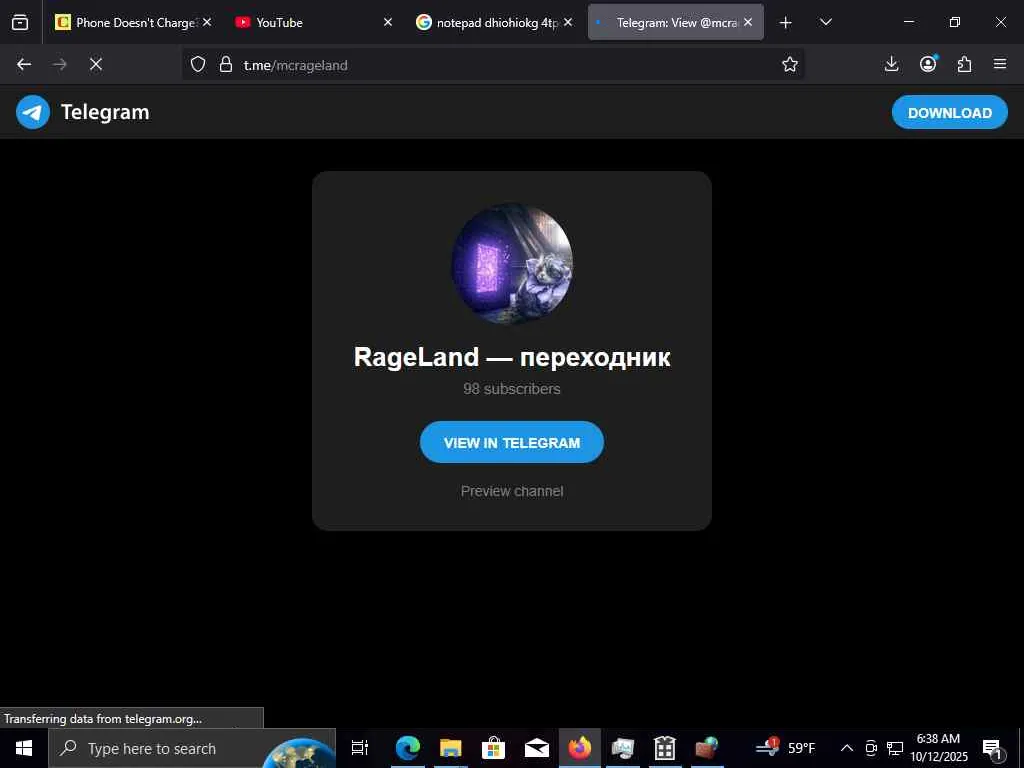Click the RageLand channel avatar image
The height and width of the screenshot is (768, 1024).
click(x=512, y=264)
